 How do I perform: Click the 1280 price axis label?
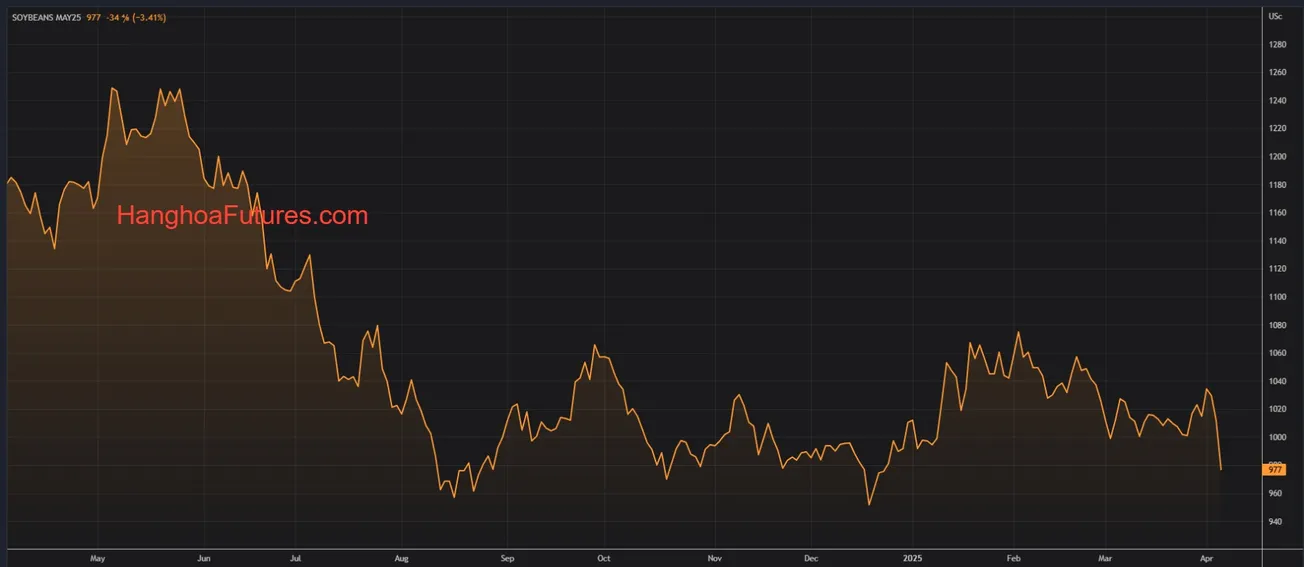coord(1277,45)
